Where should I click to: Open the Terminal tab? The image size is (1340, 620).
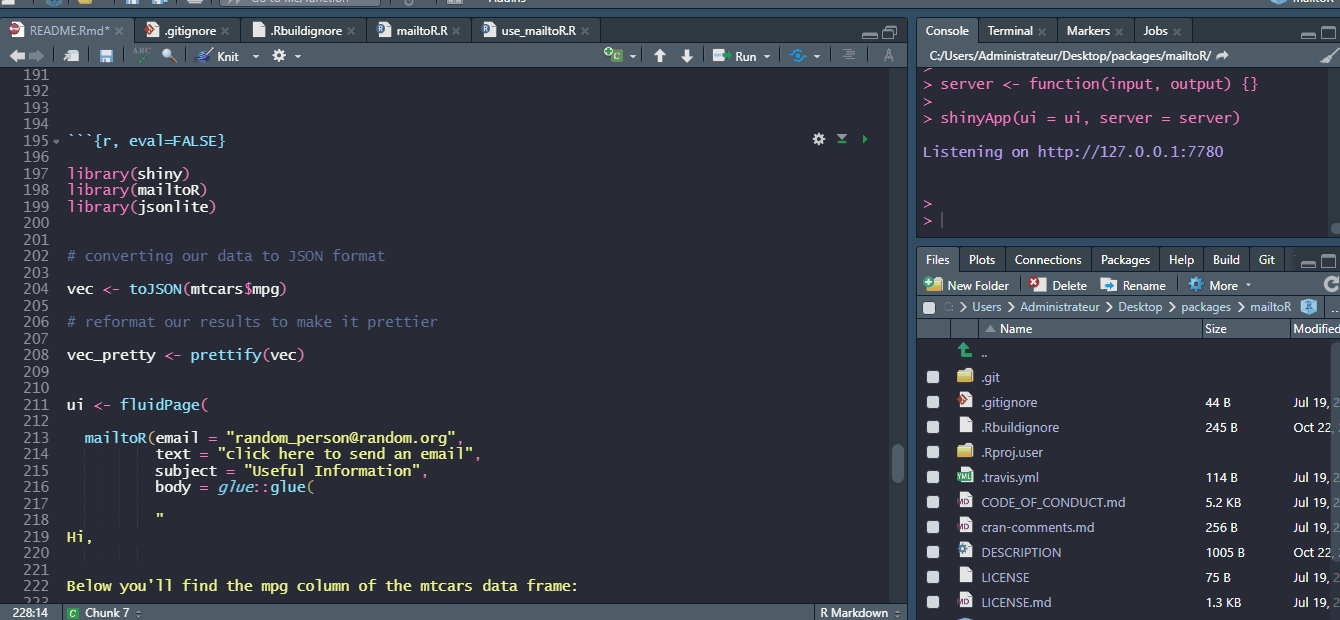tap(1010, 31)
